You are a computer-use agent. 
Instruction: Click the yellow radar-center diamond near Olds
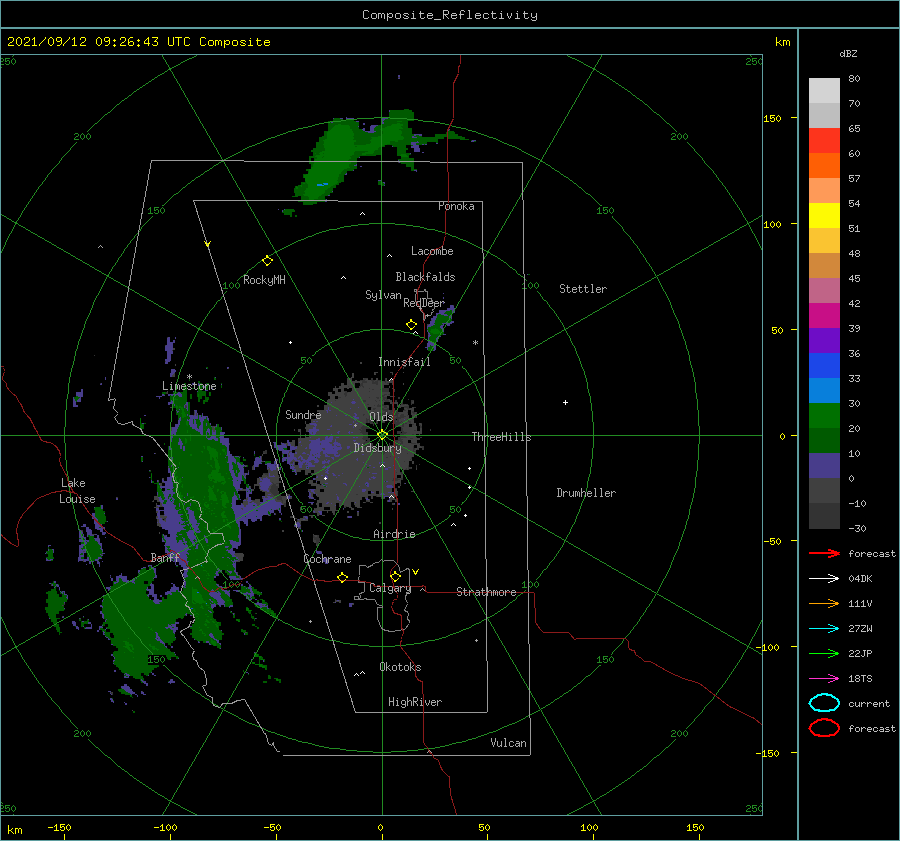(x=382, y=435)
